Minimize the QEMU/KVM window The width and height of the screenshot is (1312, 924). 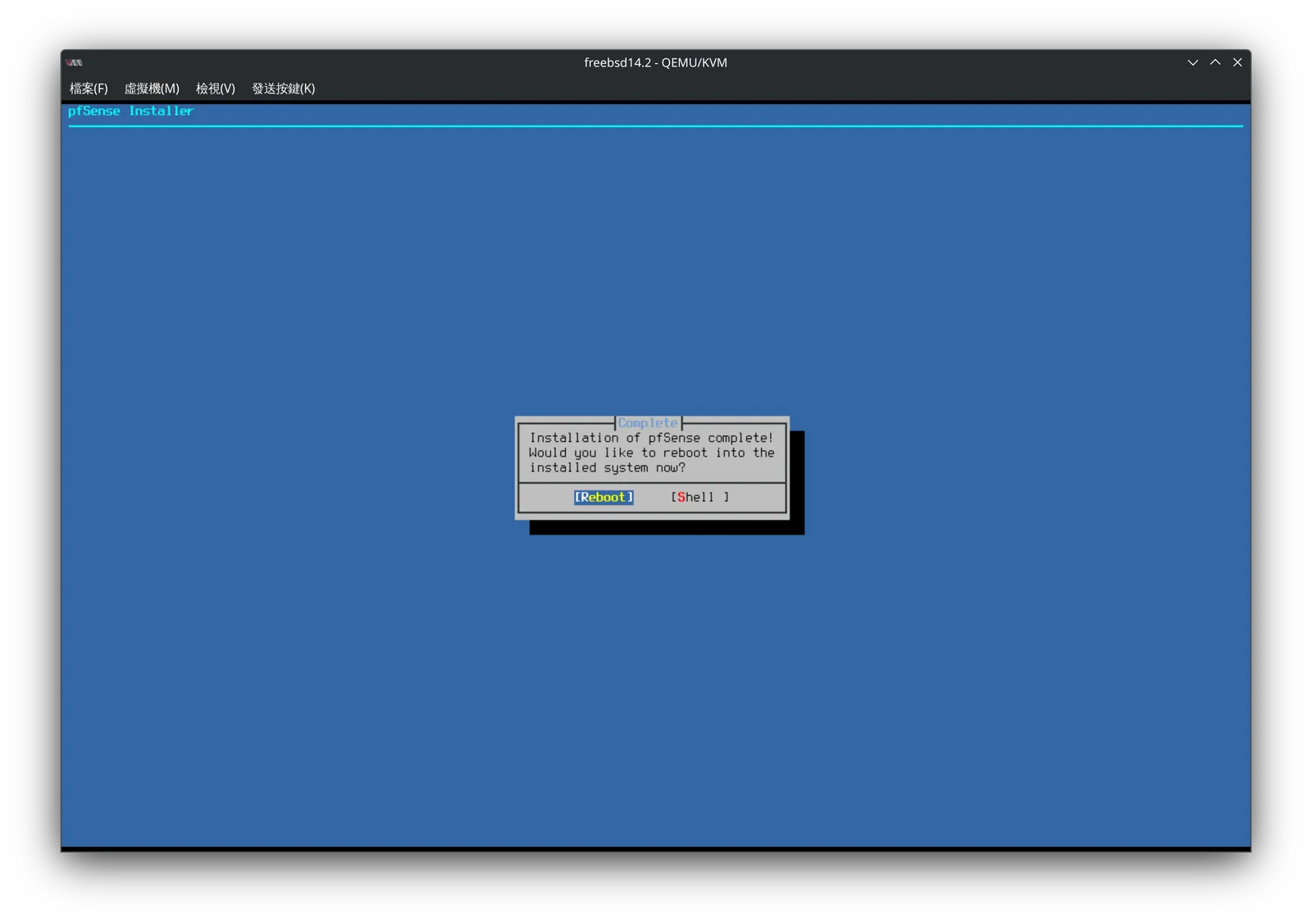point(1193,62)
